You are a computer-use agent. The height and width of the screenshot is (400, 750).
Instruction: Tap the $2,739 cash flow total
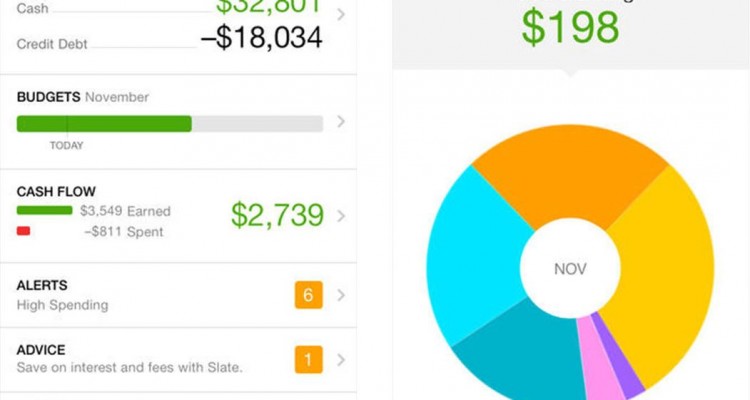(x=277, y=215)
